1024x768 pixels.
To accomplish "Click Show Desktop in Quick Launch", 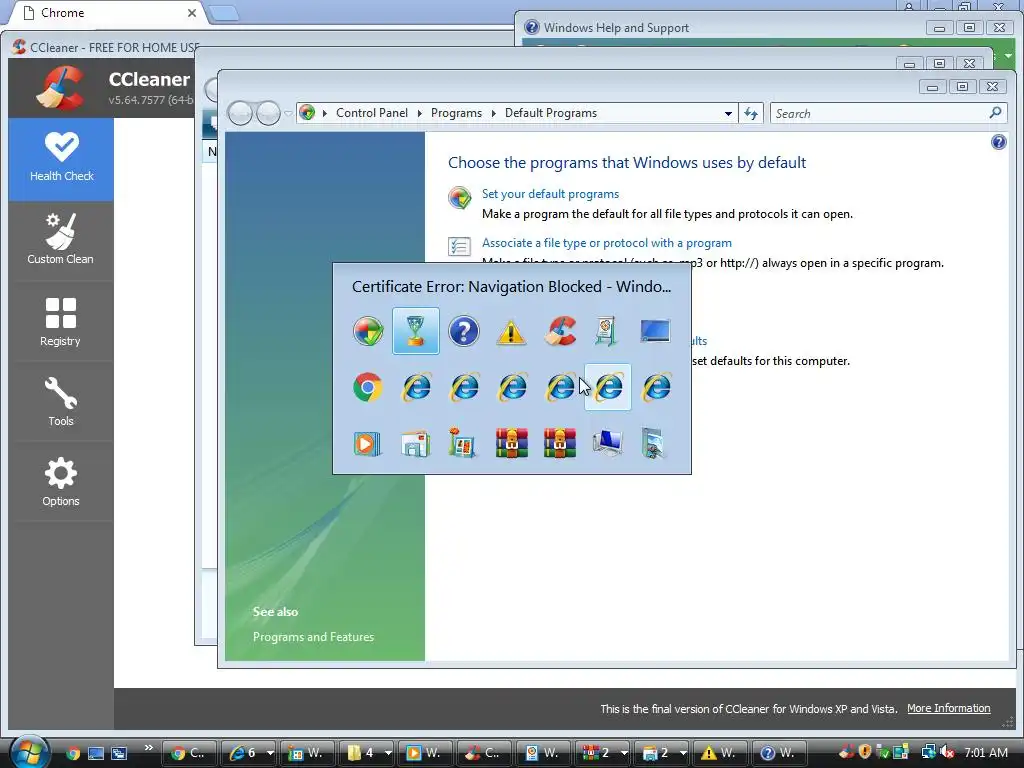I will click(x=96, y=753).
